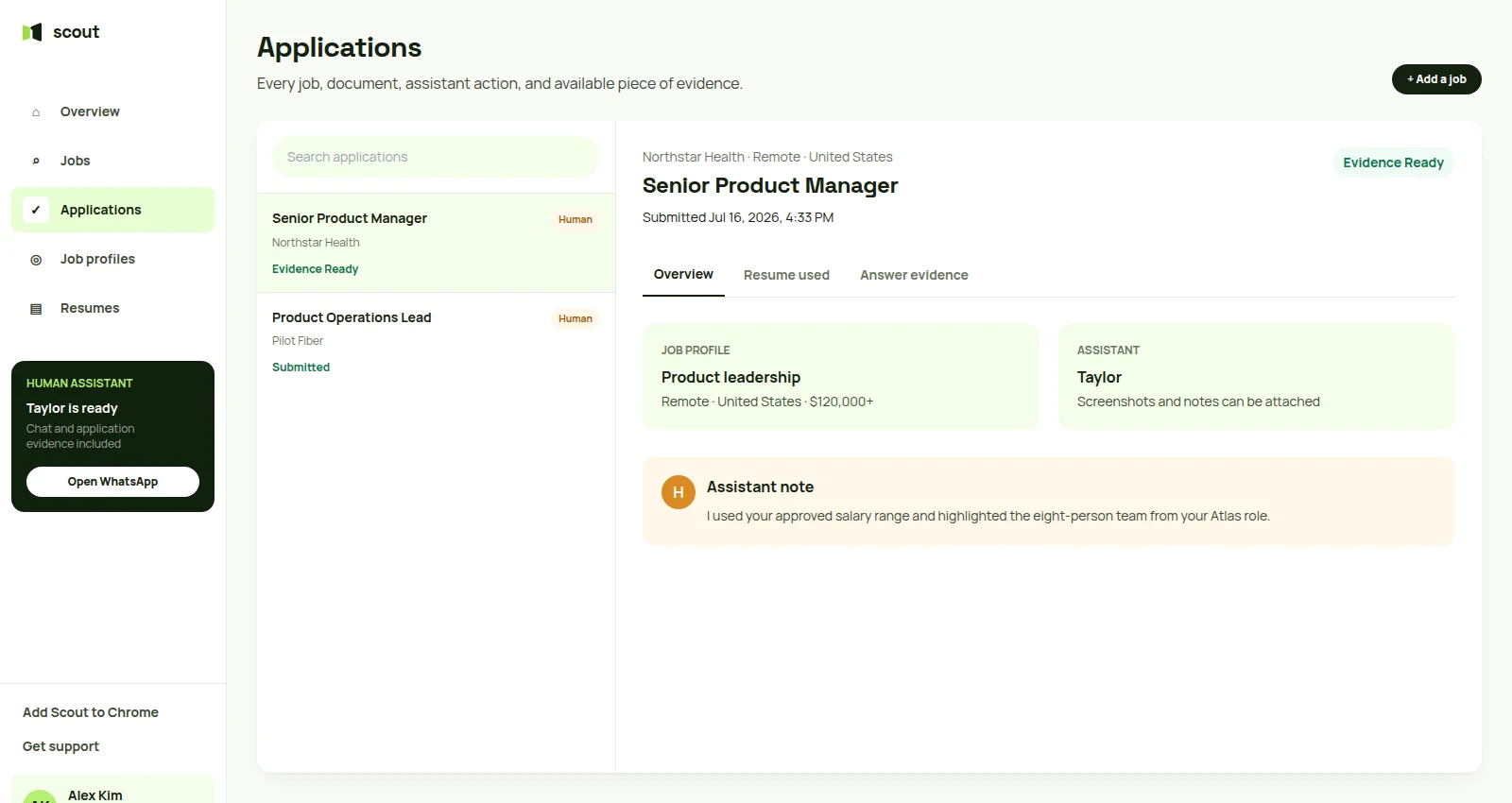Click the Get support link
1512x803 pixels.
pos(60,746)
